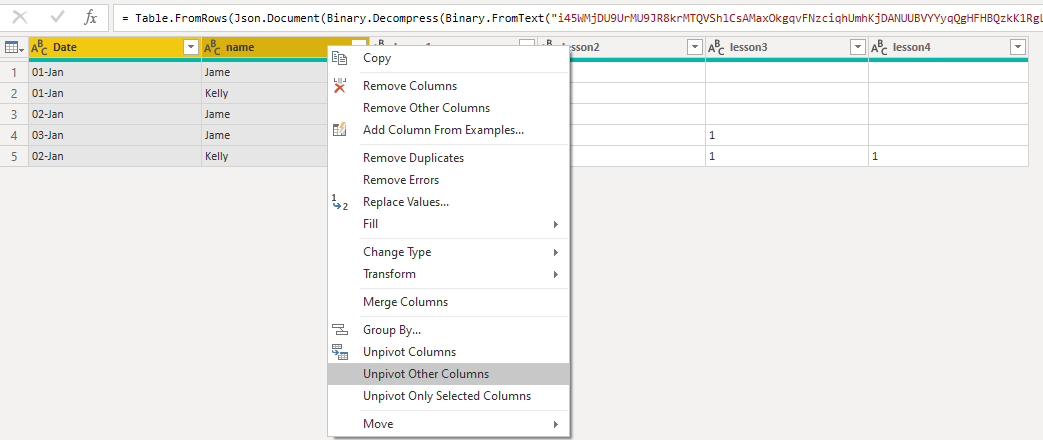Choose Replace Values... entry

click(x=448, y=202)
